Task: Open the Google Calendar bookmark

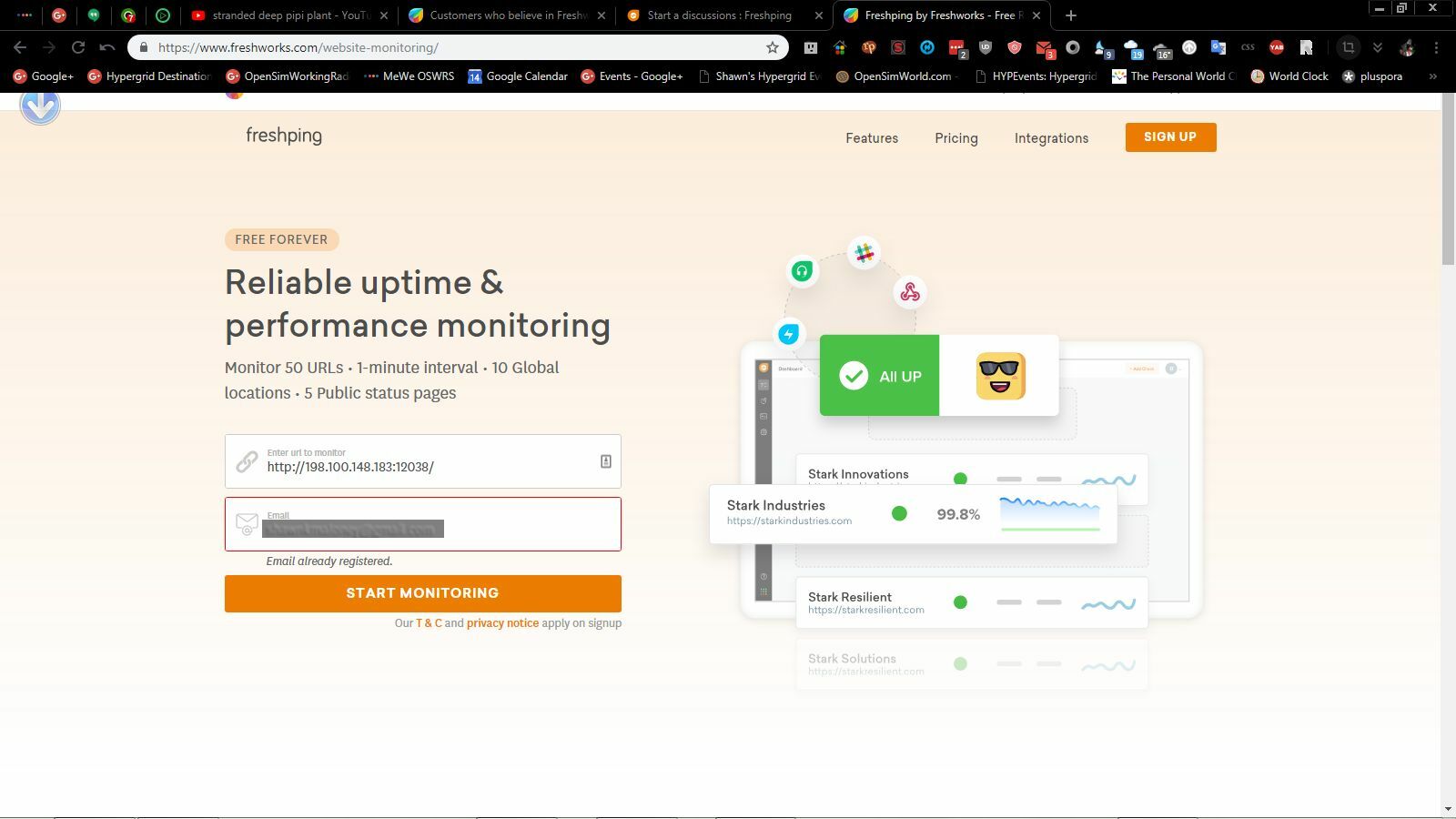Action: coord(518,76)
